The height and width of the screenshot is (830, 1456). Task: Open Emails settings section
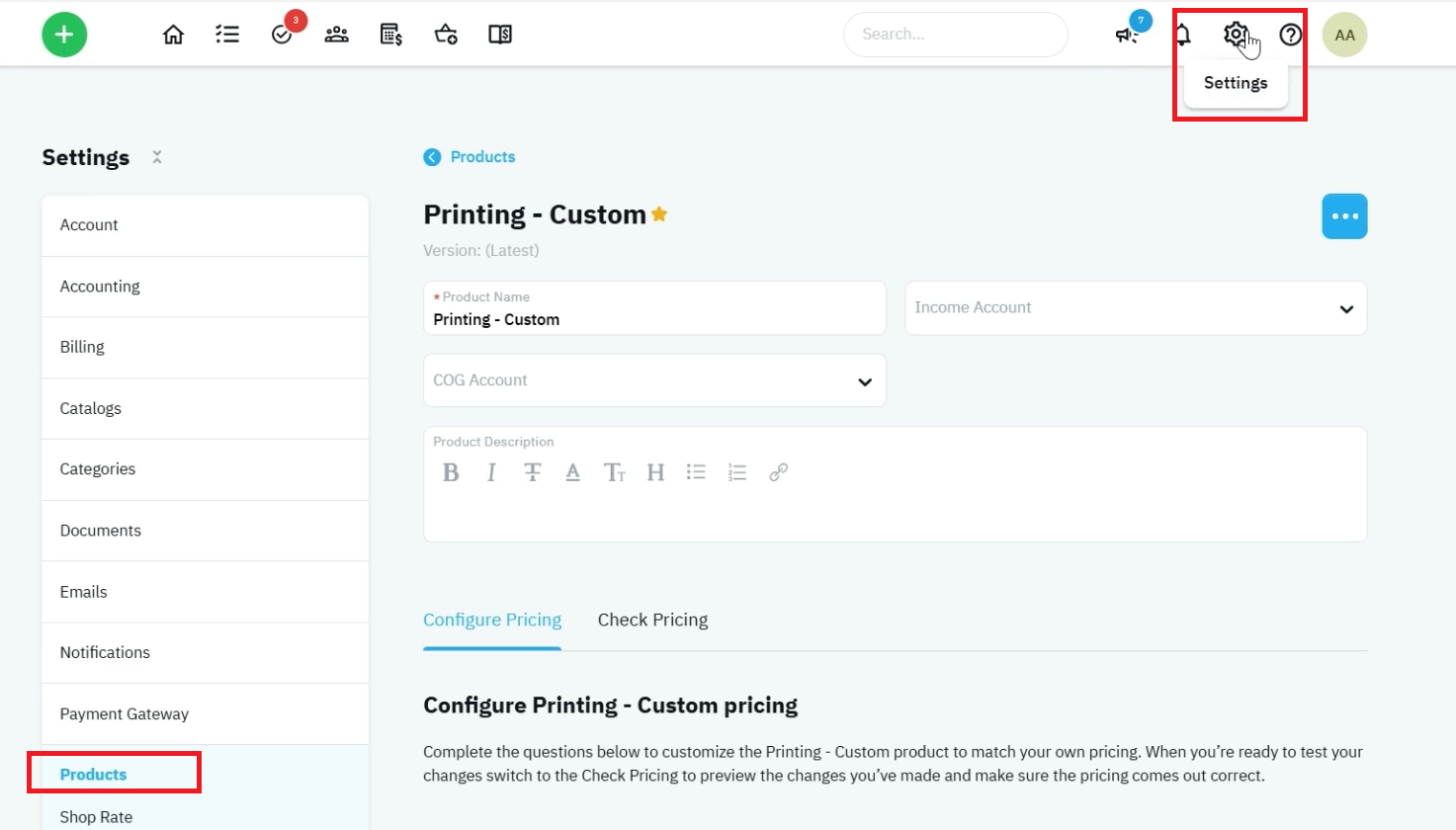point(205,592)
